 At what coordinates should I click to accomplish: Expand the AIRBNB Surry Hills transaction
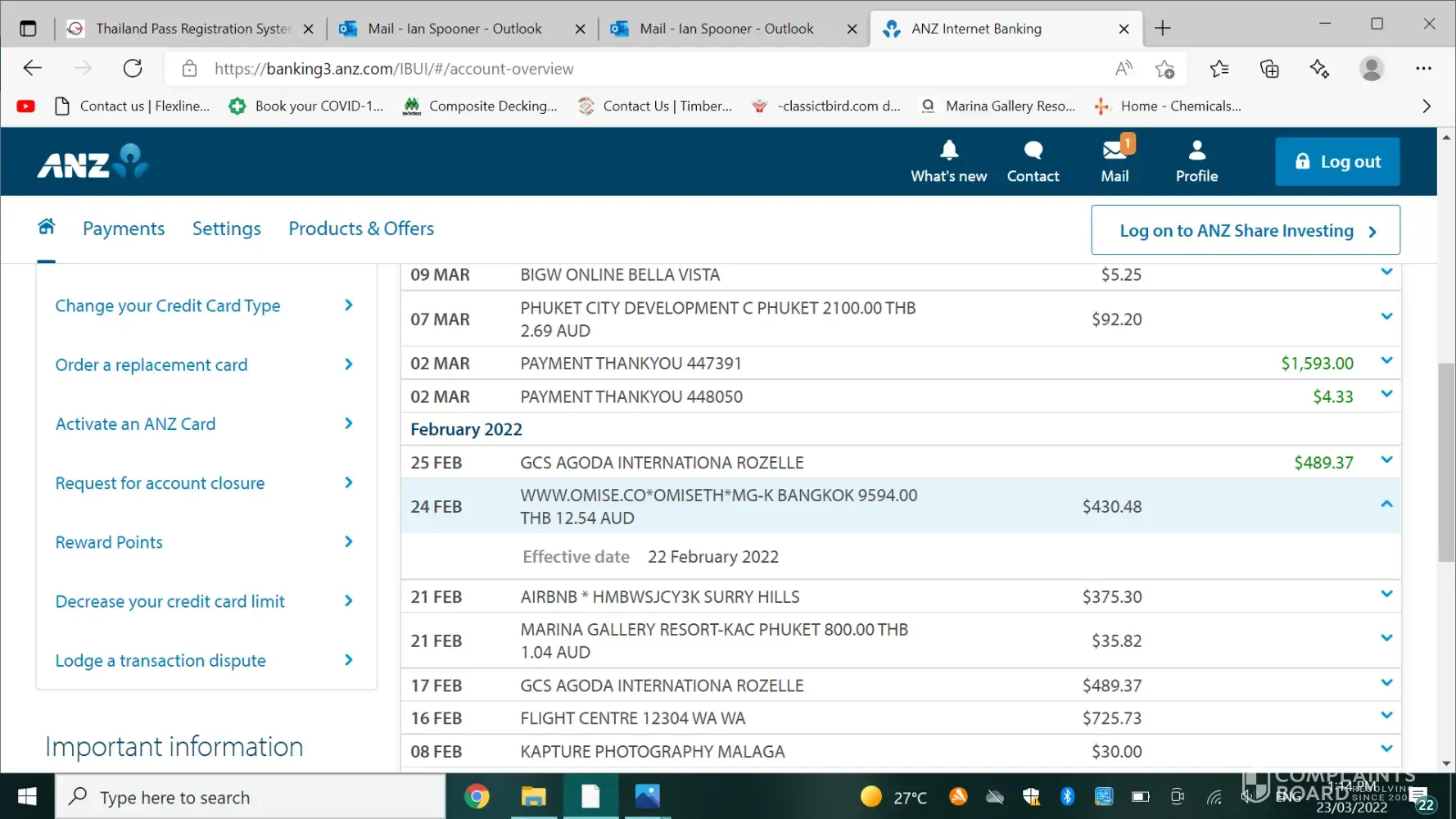(x=1386, y=595)
